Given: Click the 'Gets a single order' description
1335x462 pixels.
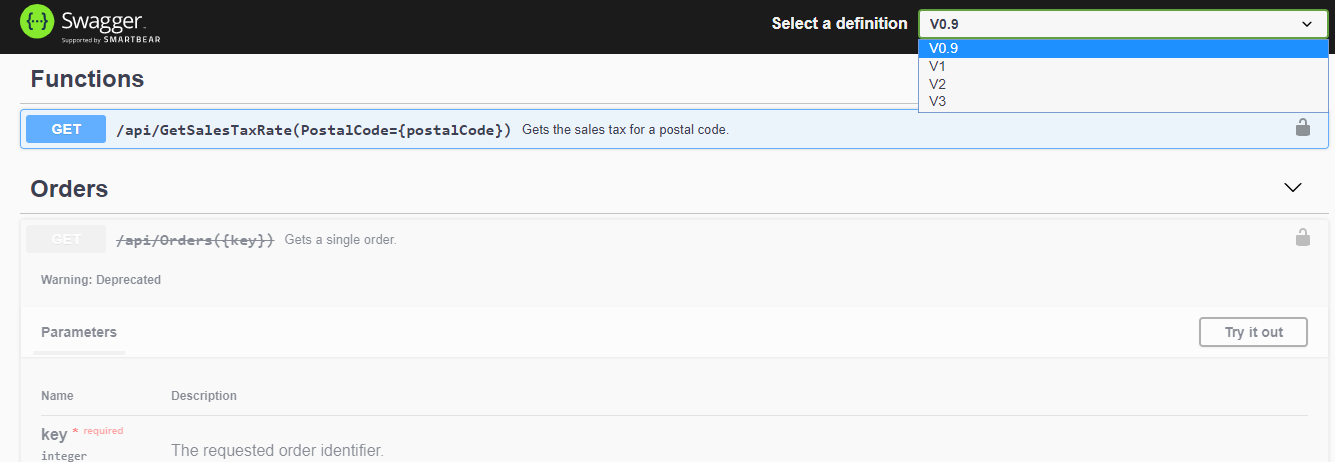Looking at the screenshot, I should (x=341, y=240).
